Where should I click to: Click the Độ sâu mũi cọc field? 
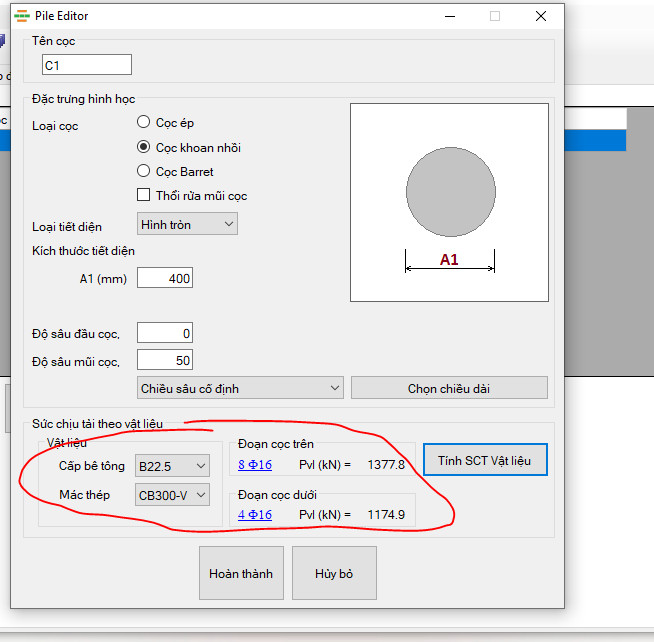click(165, 360)
